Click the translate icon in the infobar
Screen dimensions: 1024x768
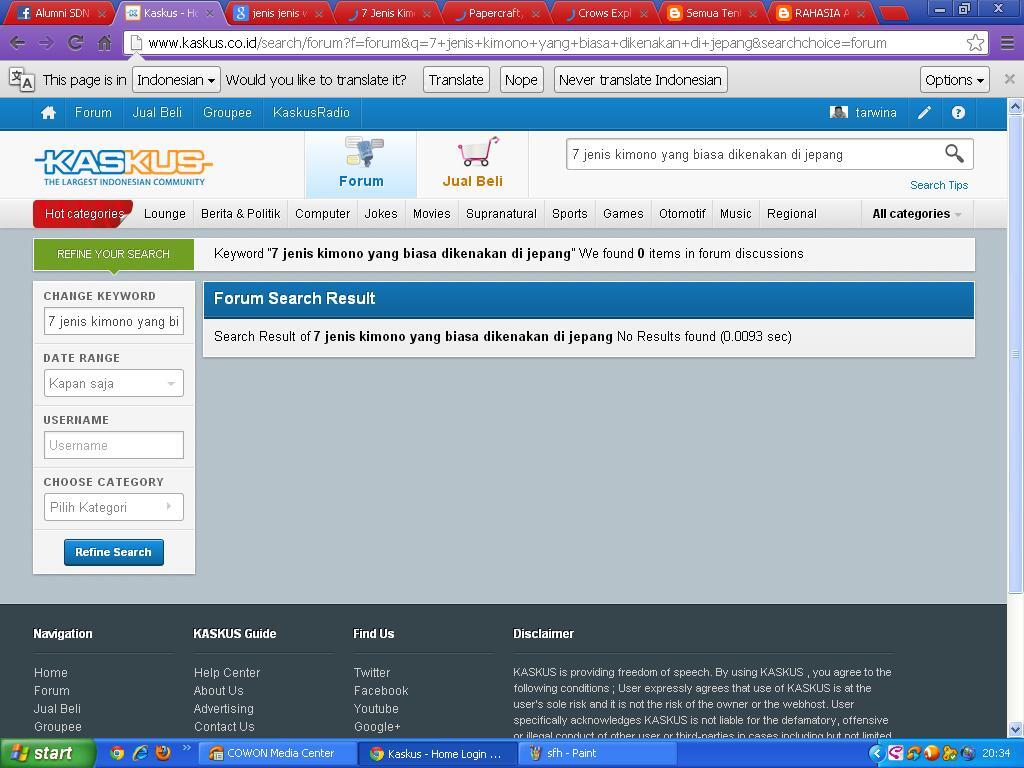pyautogui.click(x=22, y=80)
